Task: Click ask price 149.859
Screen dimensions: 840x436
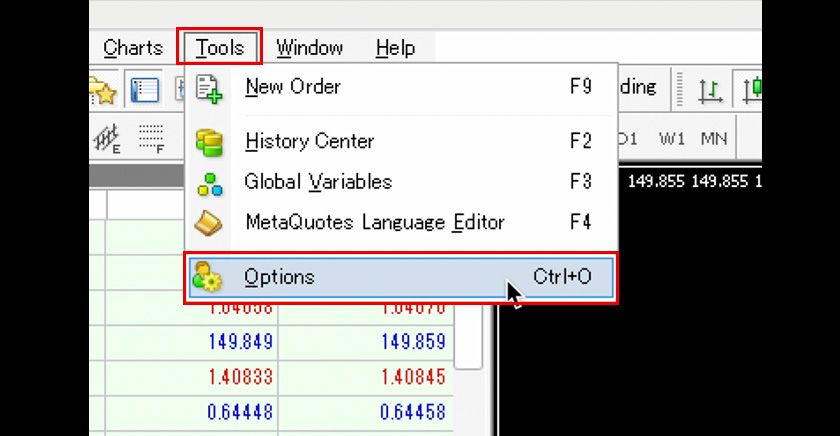Action: [413, 342]
